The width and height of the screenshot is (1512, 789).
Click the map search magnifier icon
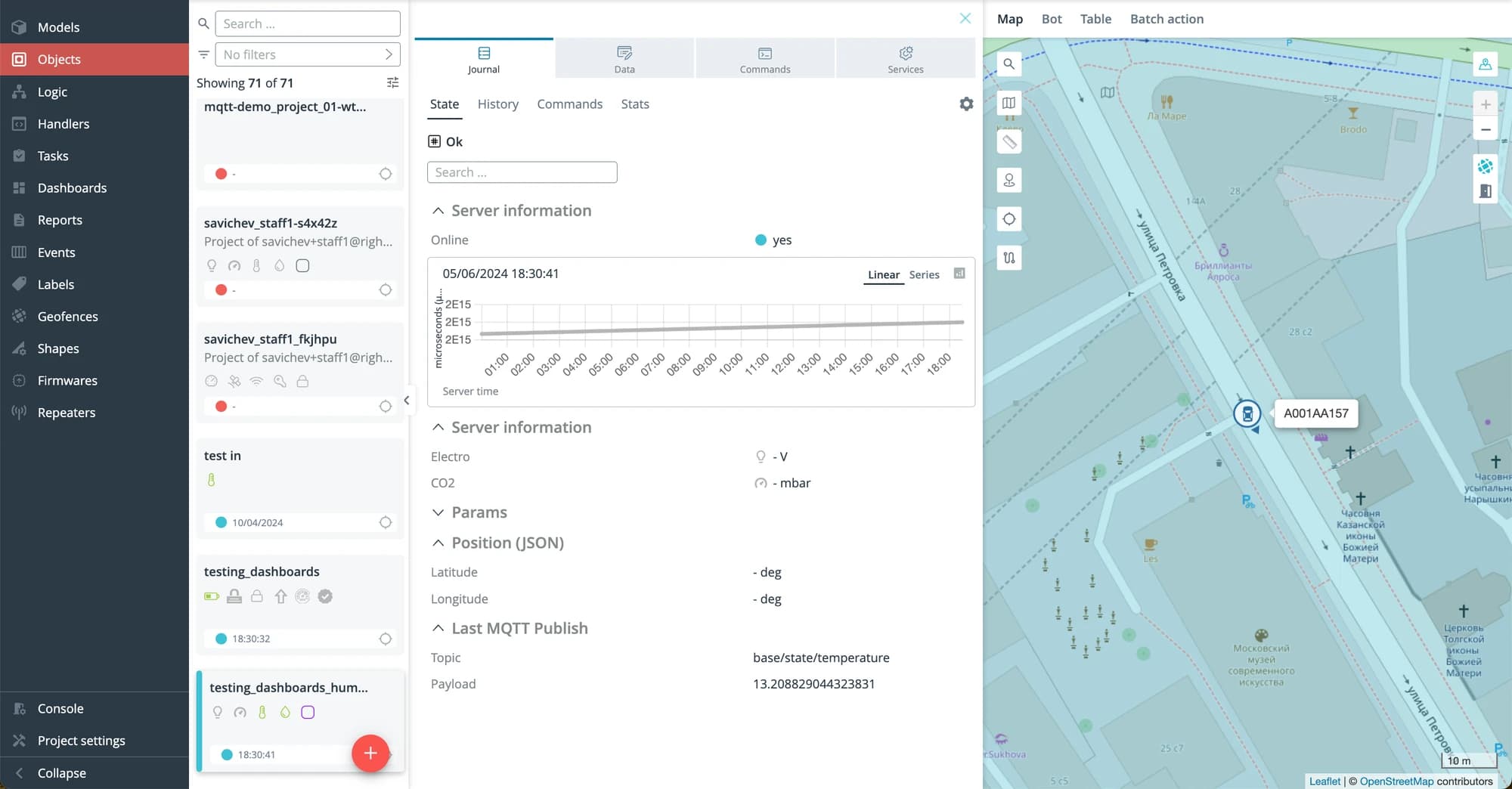click(1009, 64)
